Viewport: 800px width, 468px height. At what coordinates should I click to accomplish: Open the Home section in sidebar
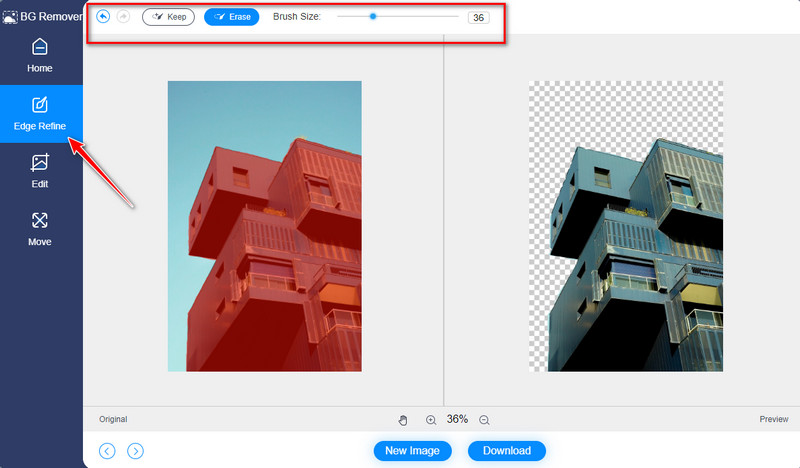(40, 56)
